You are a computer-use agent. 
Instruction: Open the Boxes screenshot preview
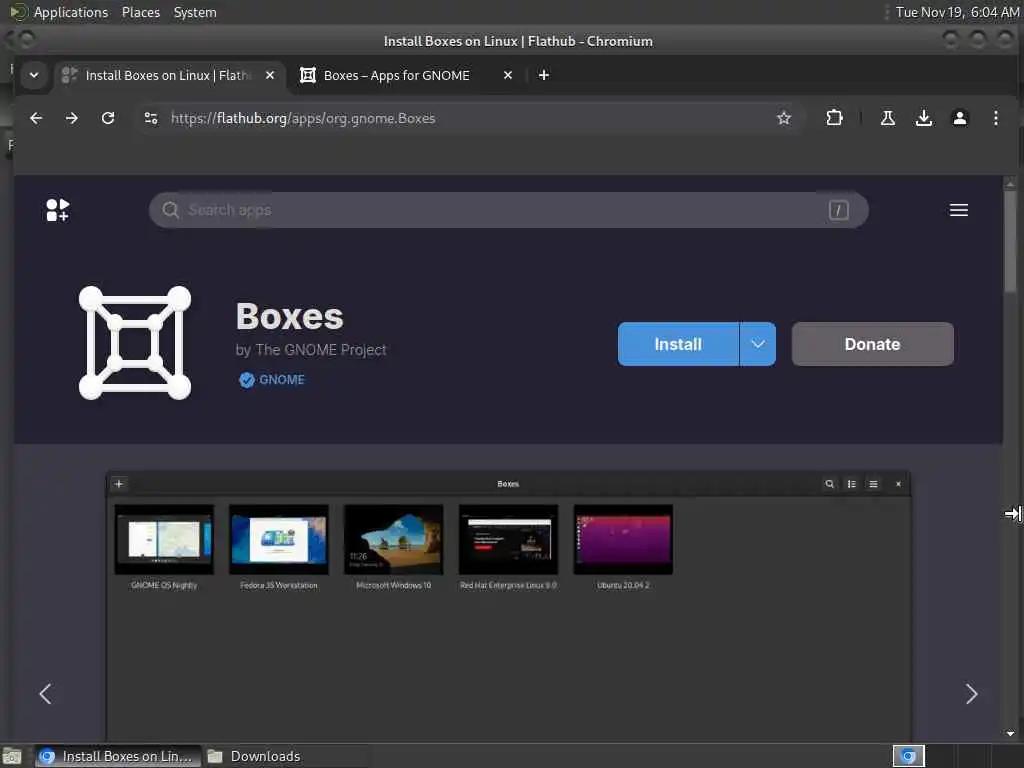tap(508, 605)
